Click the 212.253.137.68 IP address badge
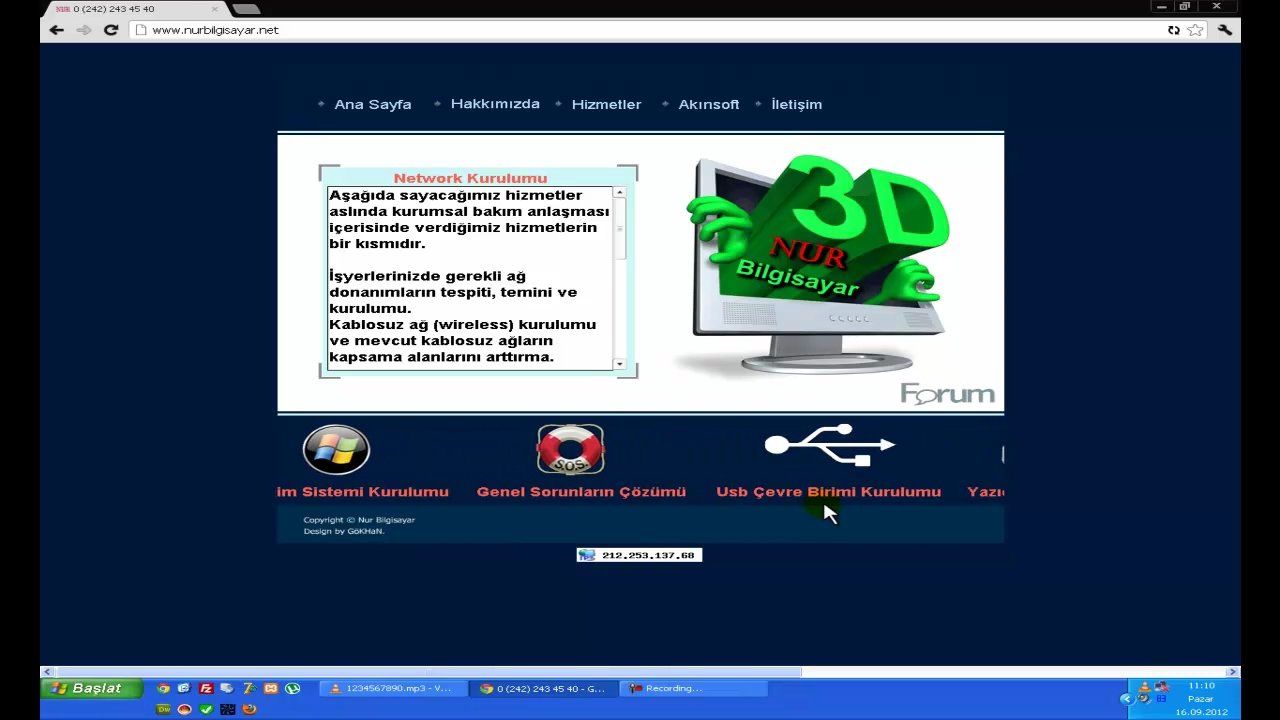Image resolution: width=1280 pixels, height=720 pixels. click(x=639, y=555)
